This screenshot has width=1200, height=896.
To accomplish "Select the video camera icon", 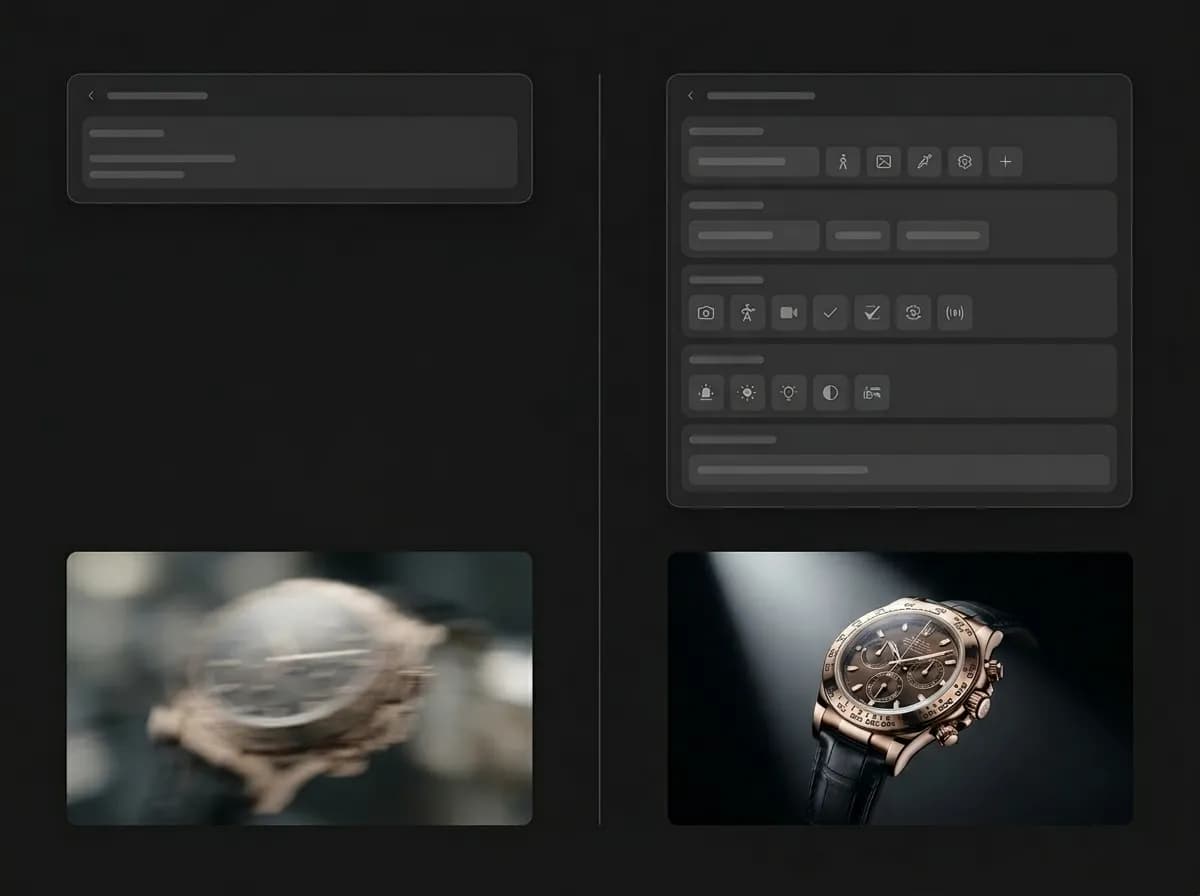I will (x=789, y=313).
